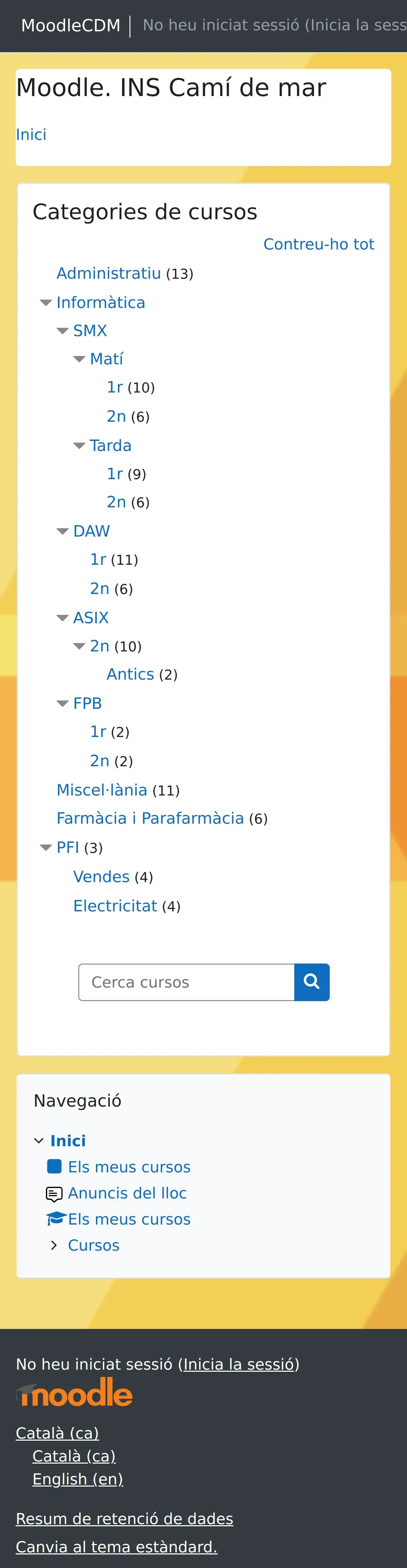Collapse the DAW category arrow

point(62,531)
